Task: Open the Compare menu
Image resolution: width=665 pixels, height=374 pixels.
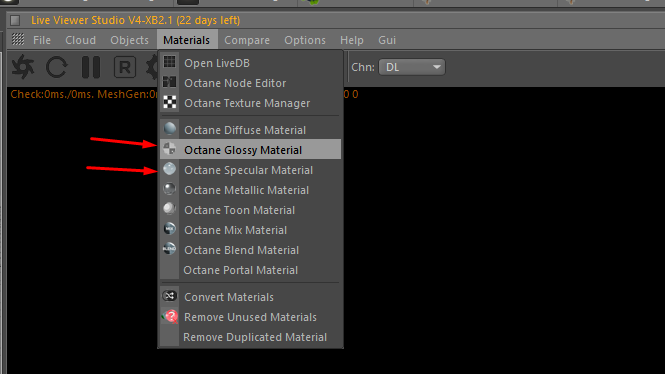Action: coord(247,40)
